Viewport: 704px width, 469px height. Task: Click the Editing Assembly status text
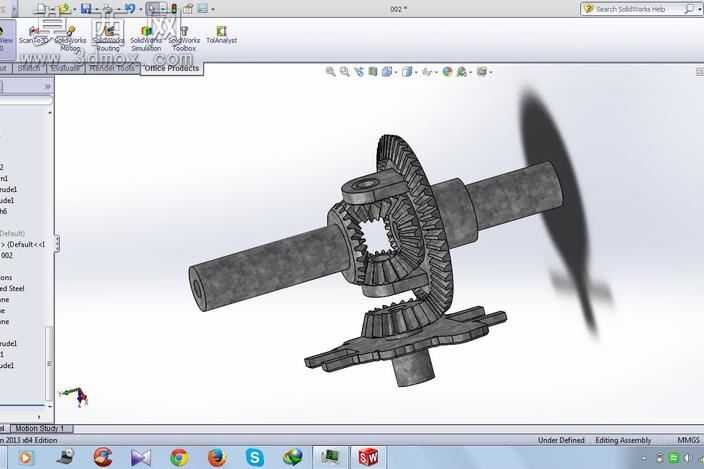(623, 440)
